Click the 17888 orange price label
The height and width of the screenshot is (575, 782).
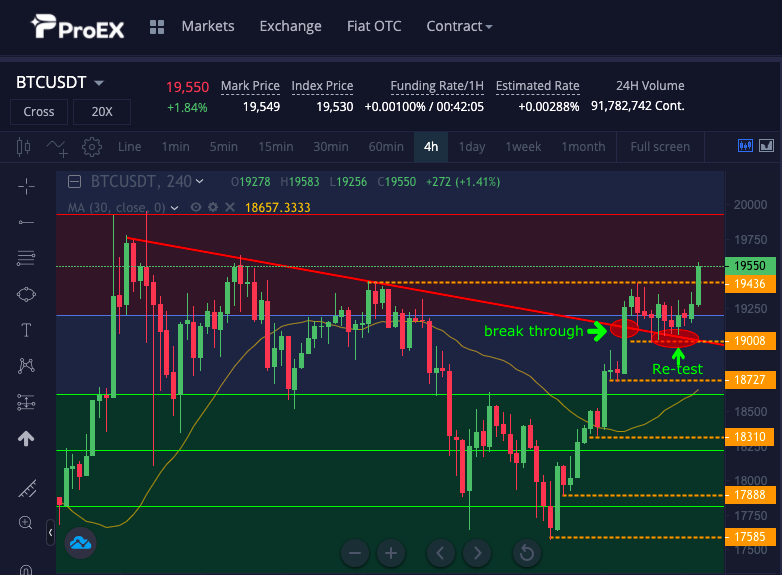pos(750,495)
